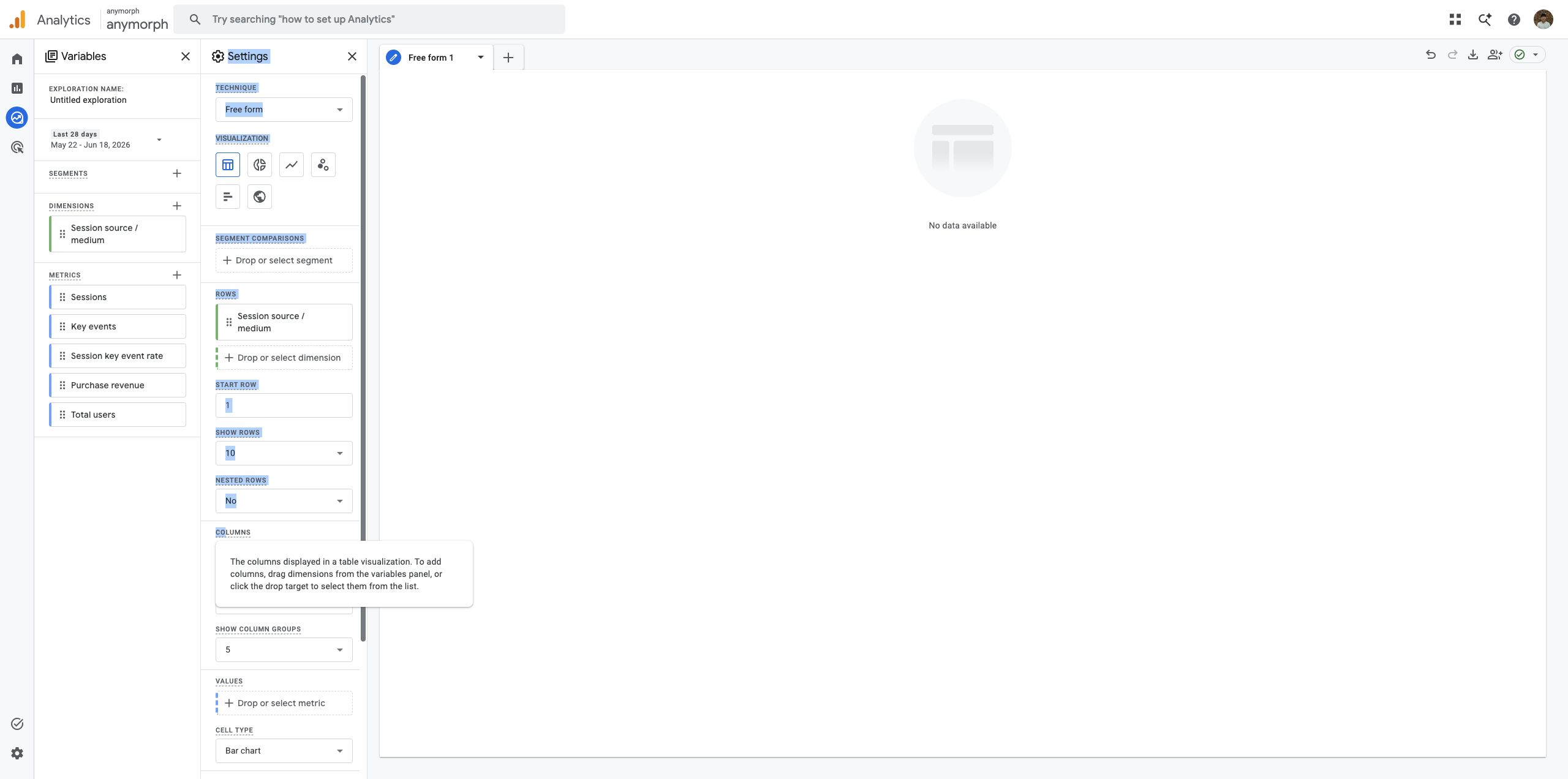Click the SEGMENT COMPARISONS label
Image resolution: width=1568 pixels, height=779 pixels.
260,238
